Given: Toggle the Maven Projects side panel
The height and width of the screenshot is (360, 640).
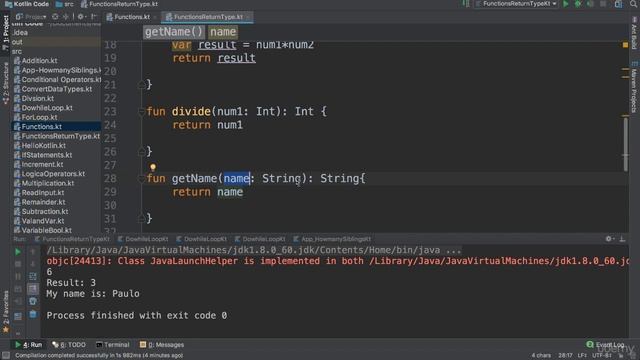Looking at the screenshot, I should 634,87.
